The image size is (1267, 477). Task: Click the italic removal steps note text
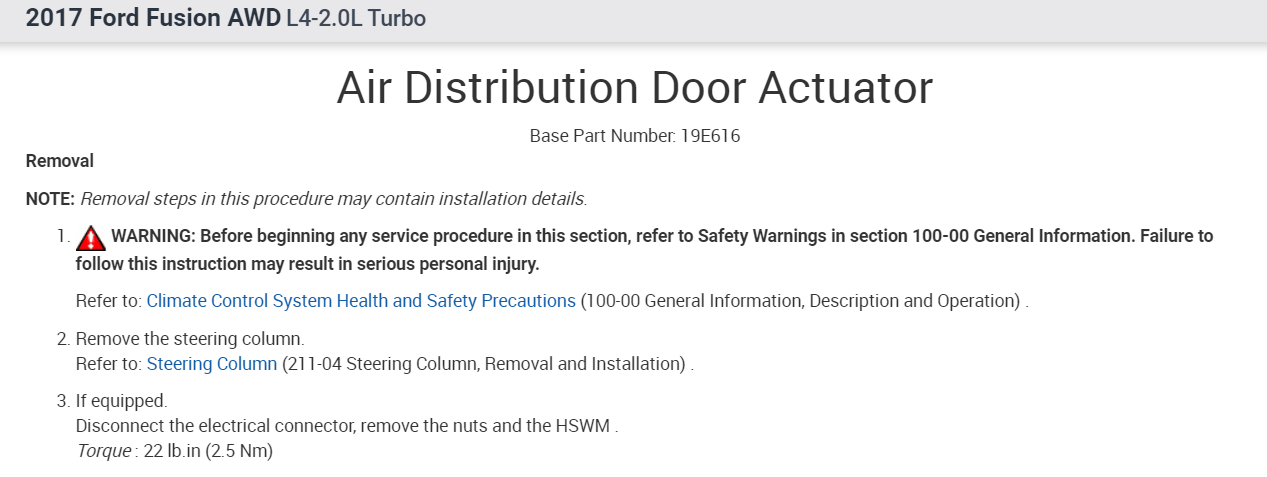click(333, 198)
